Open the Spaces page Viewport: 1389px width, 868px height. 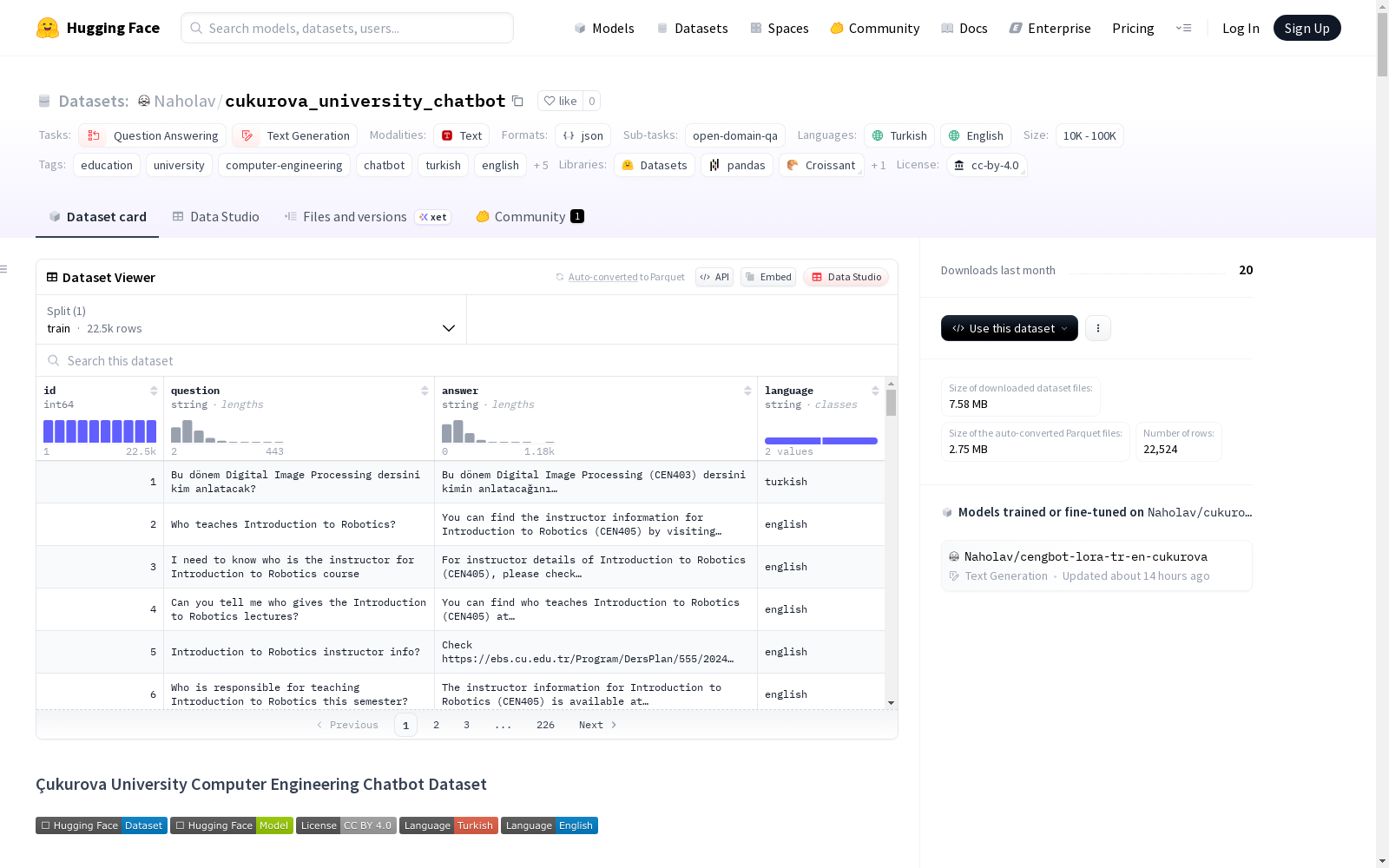click(780, 28)
